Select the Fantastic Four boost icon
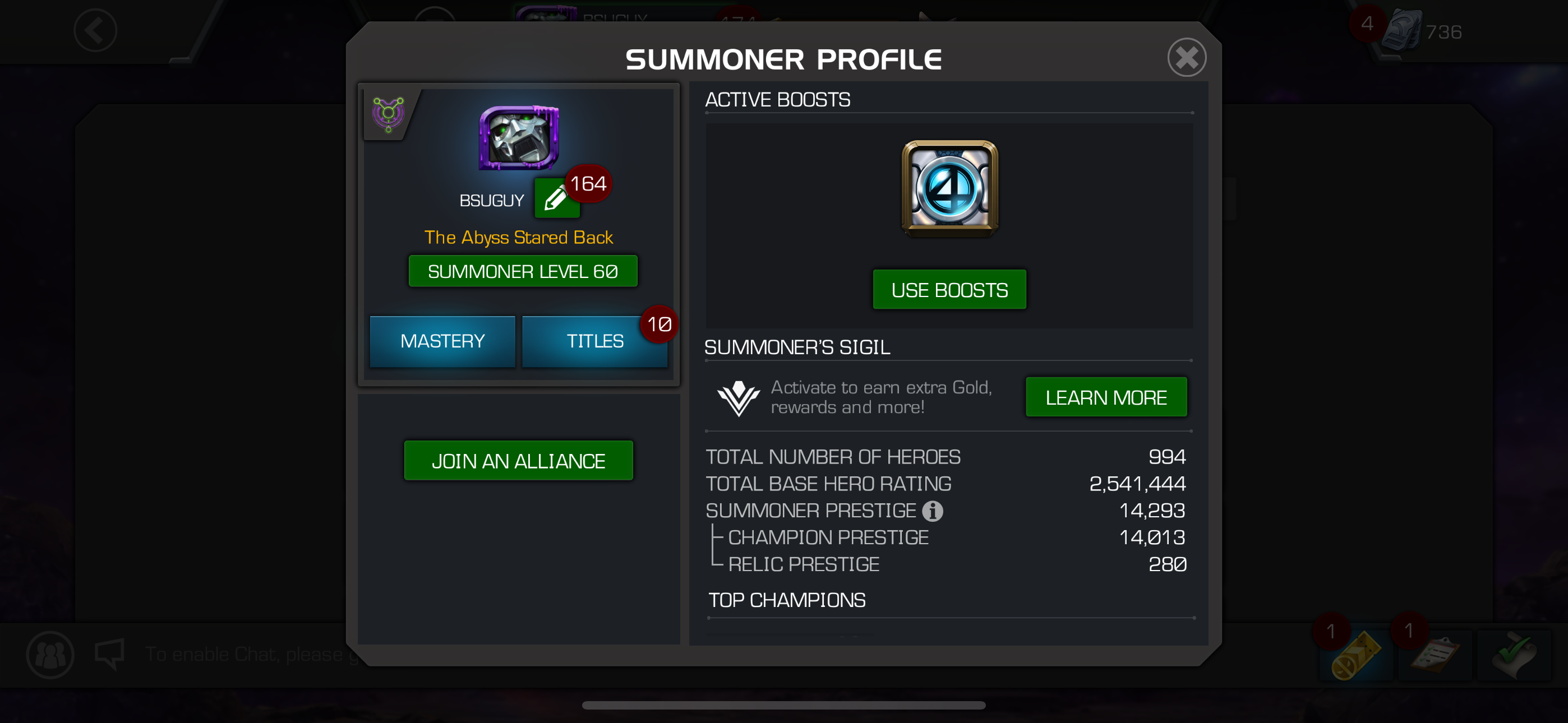This screenshot has height=723, width=1568. pyautogui.click(x=949, y=188)
